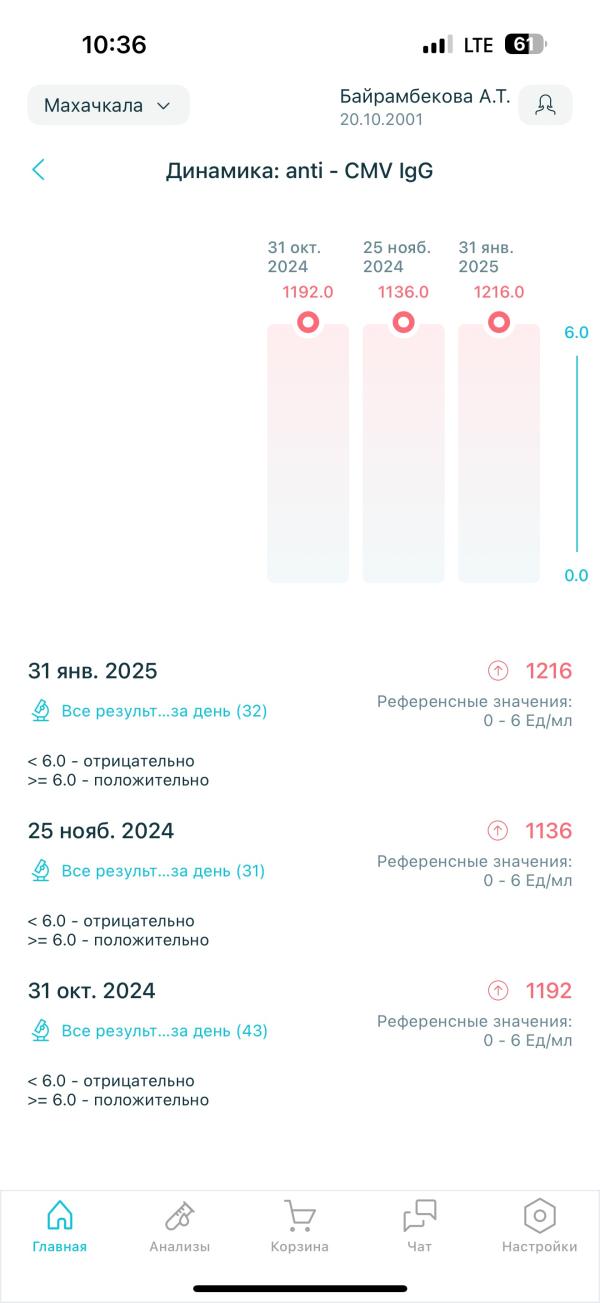Screen dimensions: 600x1303
Task: Tap patient name Байрамбекова А.Т.
Action: tap(425, 97)
